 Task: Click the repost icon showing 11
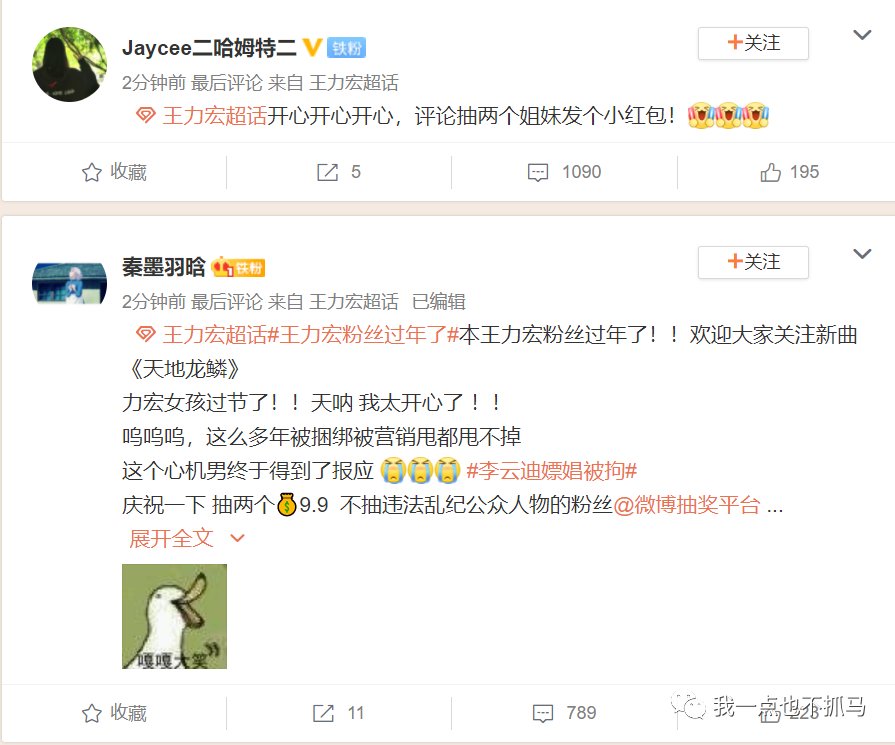click(x=324, y=713)
